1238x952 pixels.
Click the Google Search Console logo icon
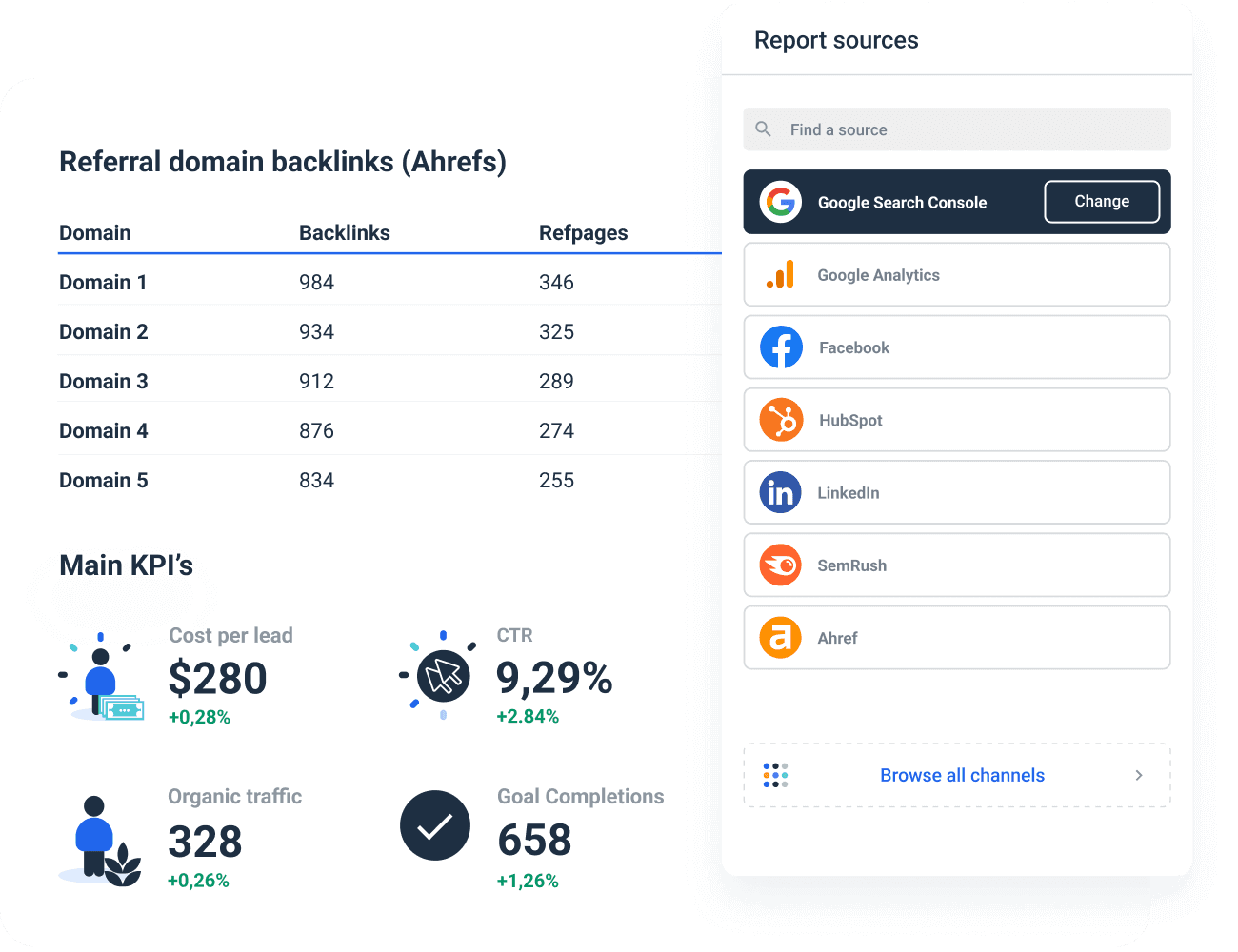pos(781,202)
